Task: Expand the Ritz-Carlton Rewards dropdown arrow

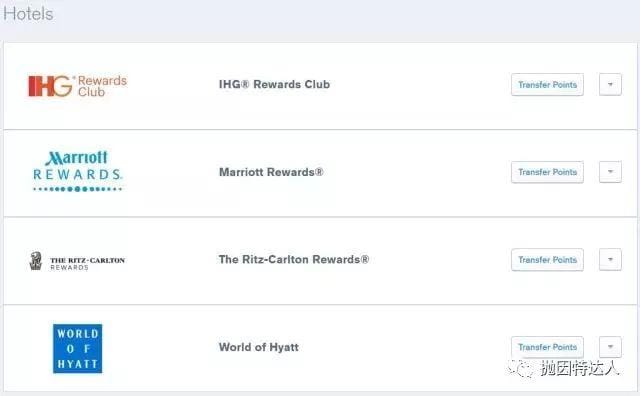Action: 610,260
